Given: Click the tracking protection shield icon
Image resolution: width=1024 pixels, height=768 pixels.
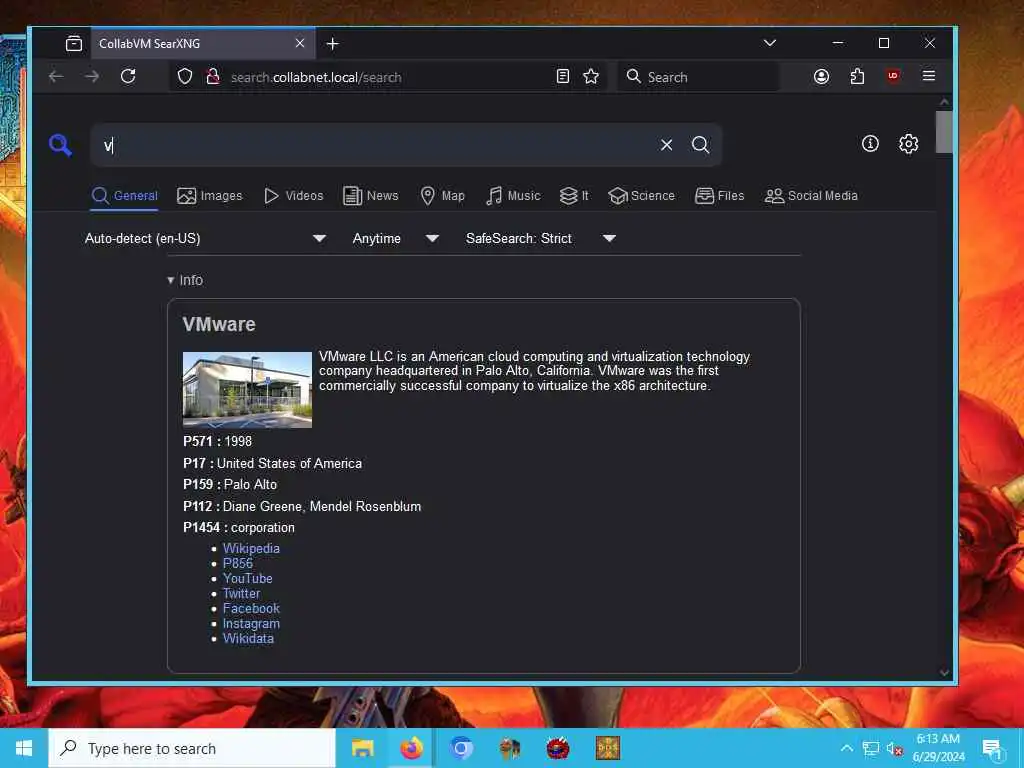Looking at the screenshot, I should pyautogui.click(x=185, y=76).
